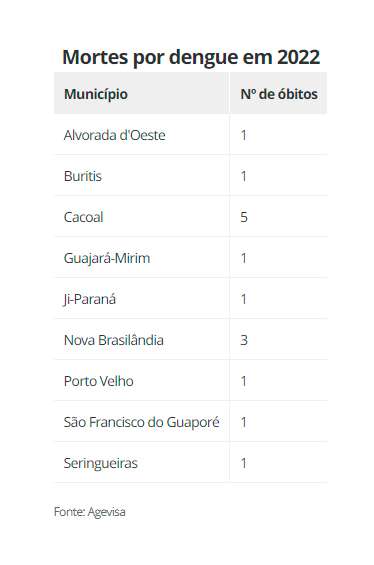Select the Nº de óbitos column header

(x=279, y=94)
